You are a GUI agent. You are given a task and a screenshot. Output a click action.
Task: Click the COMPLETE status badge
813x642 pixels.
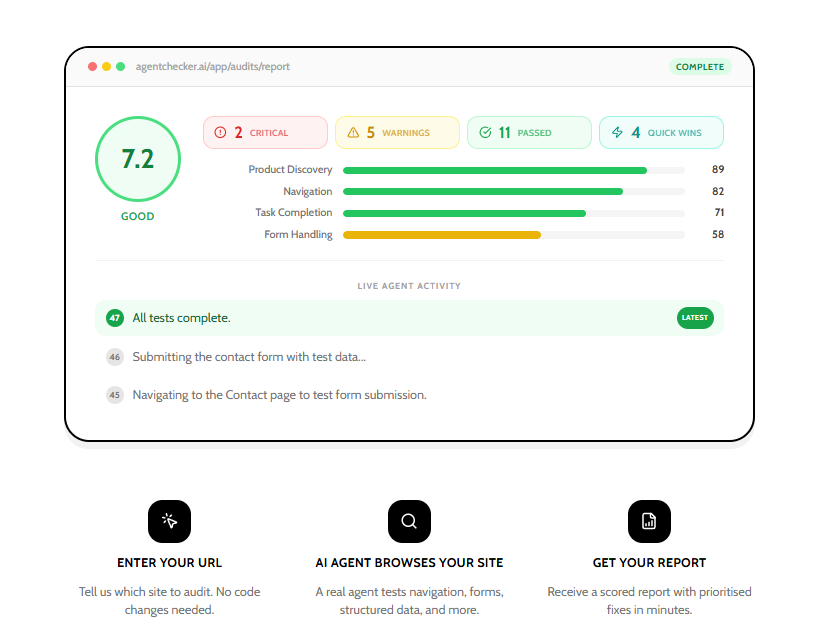coord(700,66)
